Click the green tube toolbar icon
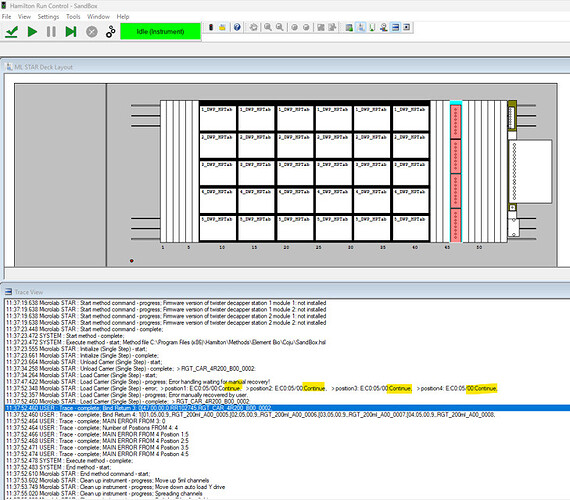570x500 pixels. [x=372, y=27]
